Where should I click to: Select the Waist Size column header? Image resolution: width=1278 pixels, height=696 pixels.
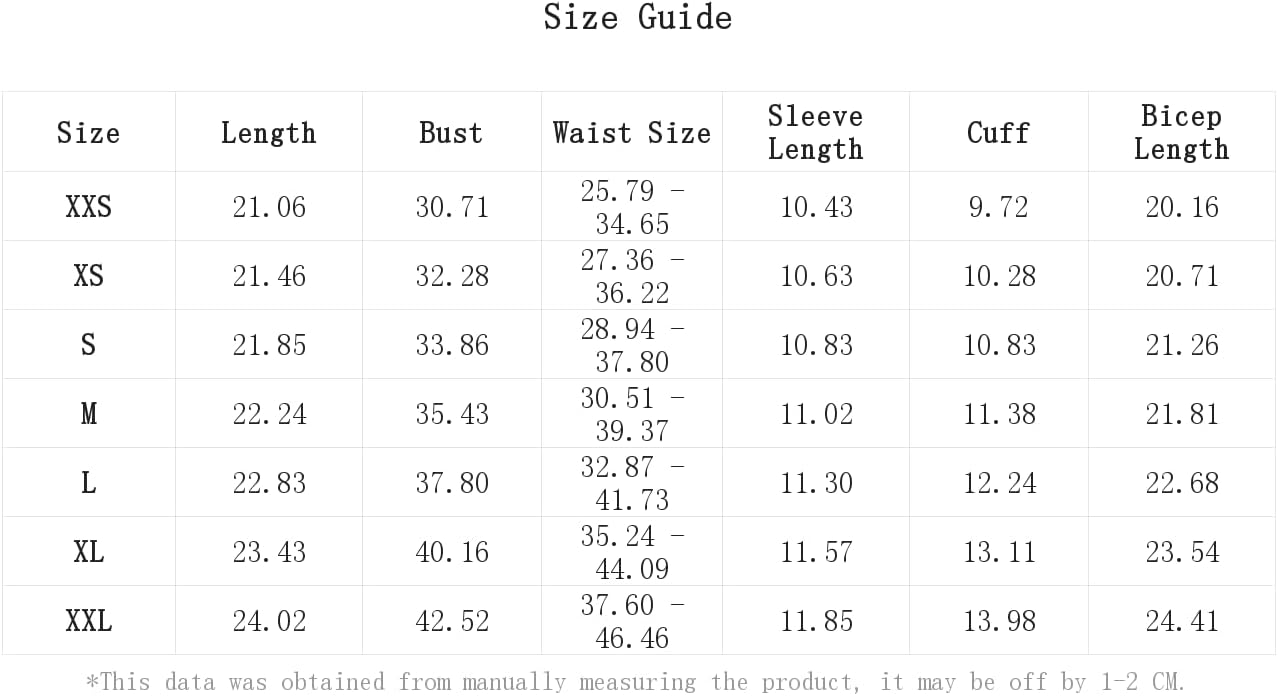(x=632, y=133)
